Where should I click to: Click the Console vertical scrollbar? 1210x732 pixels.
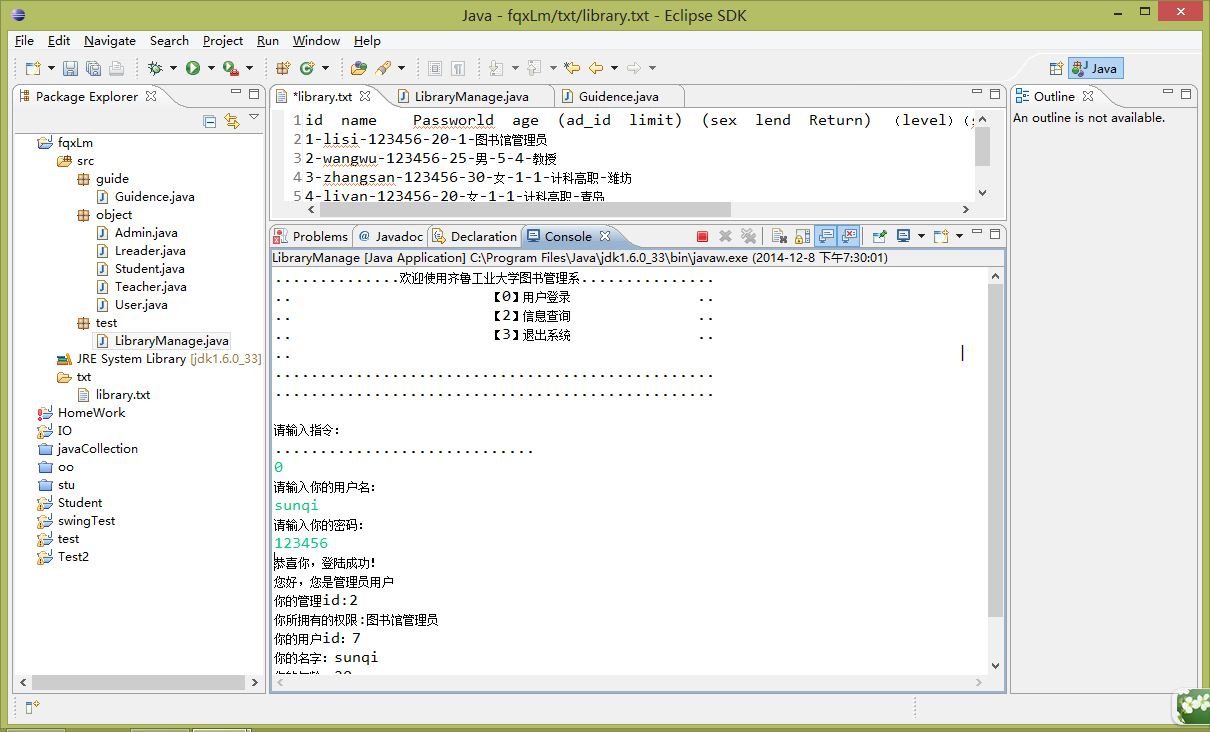click(x=995, y=450)
